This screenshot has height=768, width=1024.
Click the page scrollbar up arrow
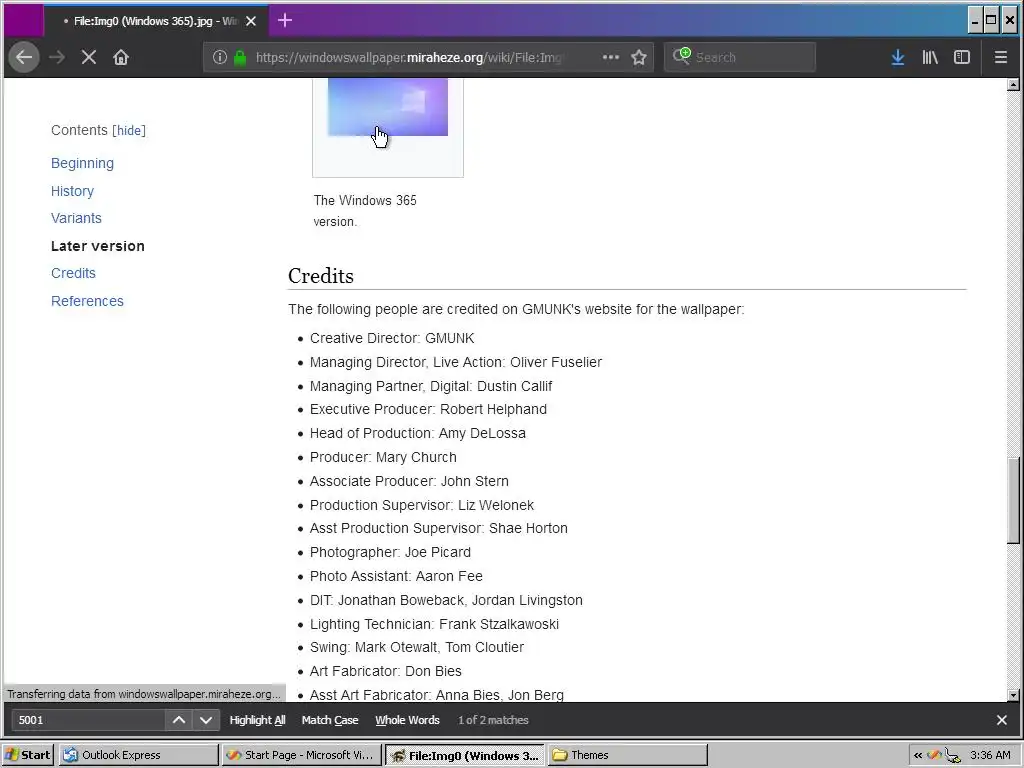tap(1013, 84)
